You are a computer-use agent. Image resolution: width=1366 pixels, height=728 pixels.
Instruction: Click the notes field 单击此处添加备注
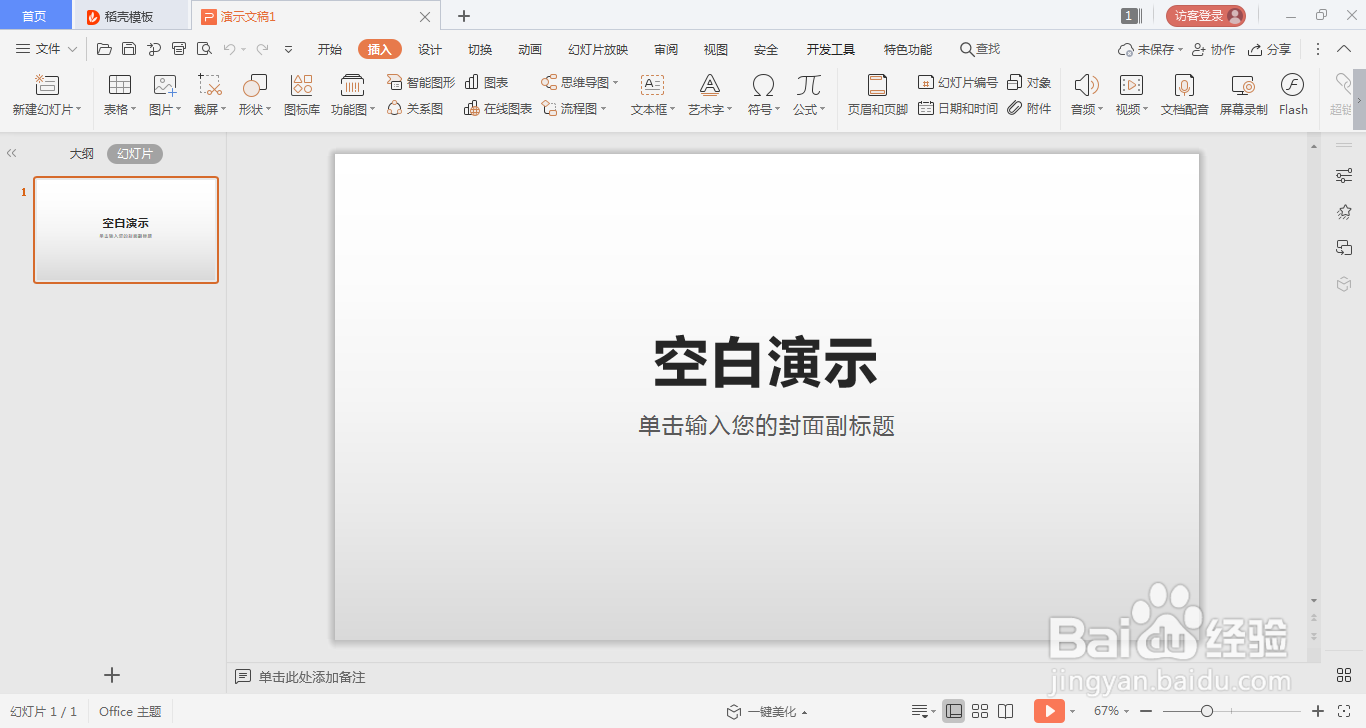coord(312,677)
